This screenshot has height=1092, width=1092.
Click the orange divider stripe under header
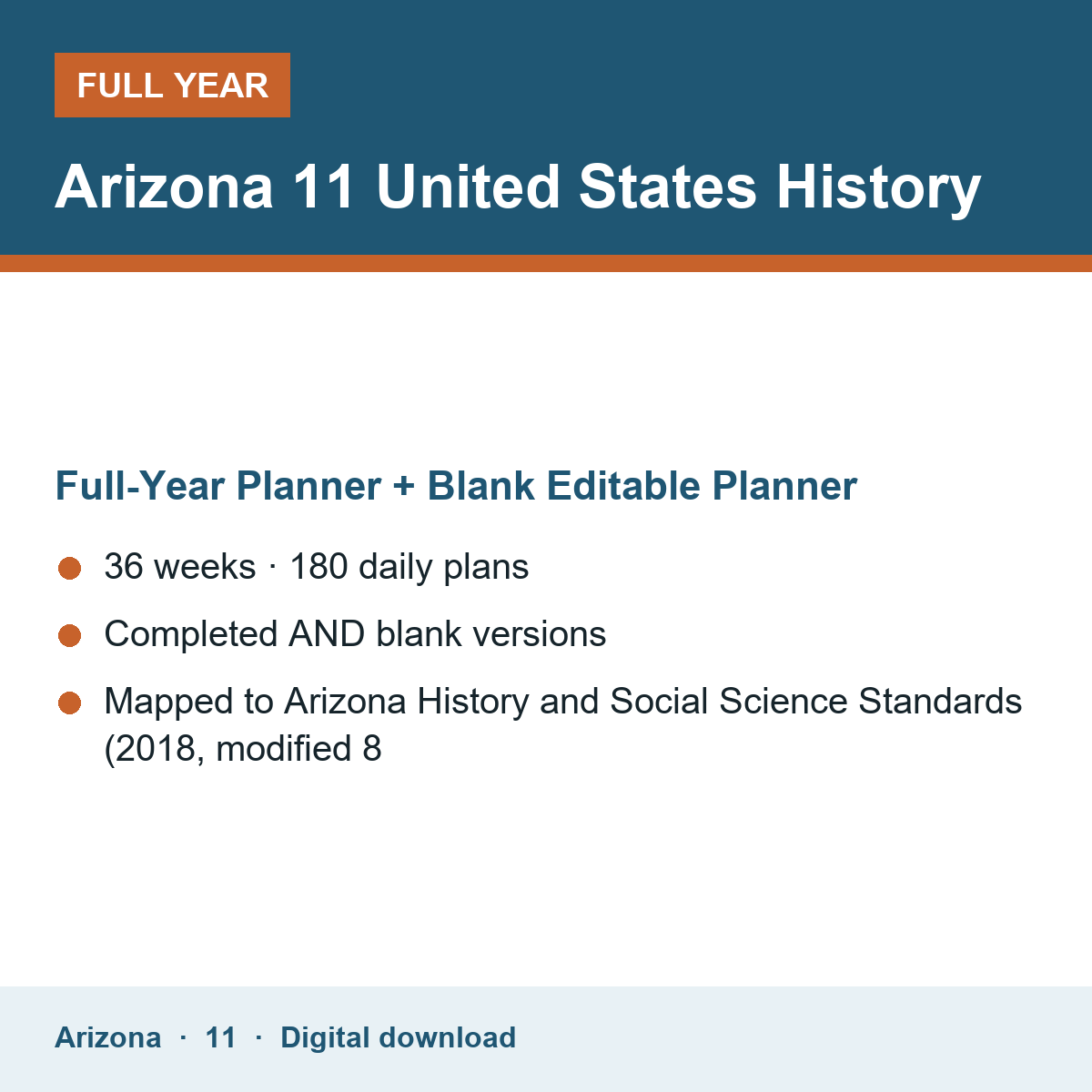click(546, 263)
